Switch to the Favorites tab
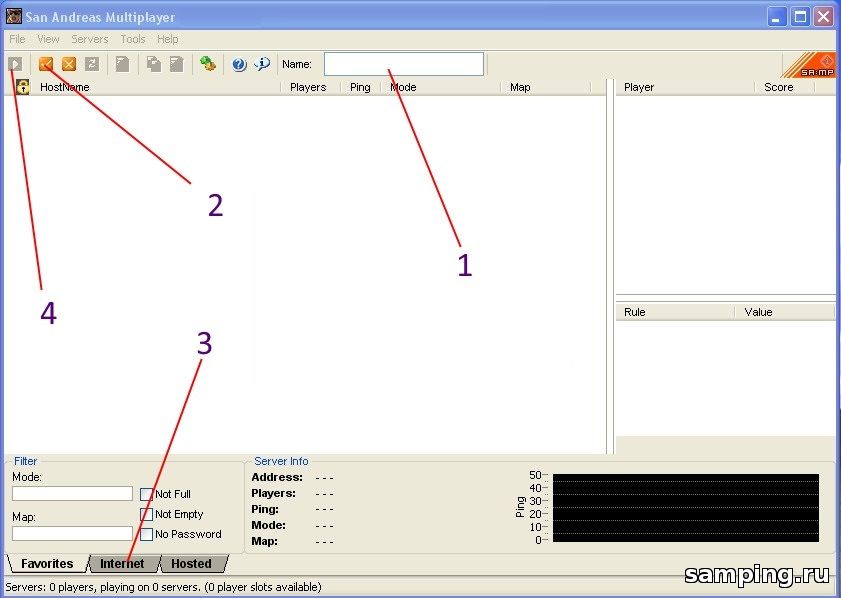The image size is (841, 598). [x=47, y=564]
